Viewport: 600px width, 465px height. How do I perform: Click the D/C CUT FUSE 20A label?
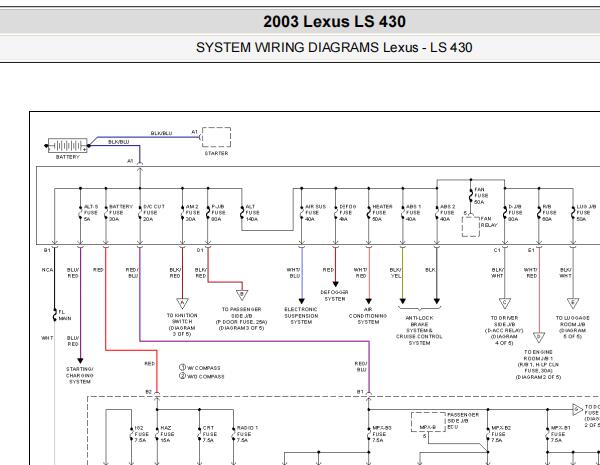(x=154, y=213)
